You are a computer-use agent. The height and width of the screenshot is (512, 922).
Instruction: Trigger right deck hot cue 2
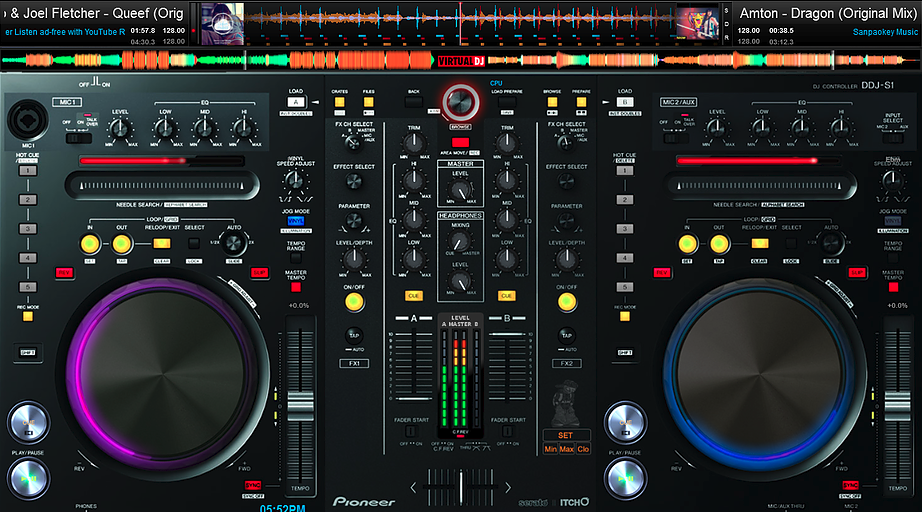624,199
